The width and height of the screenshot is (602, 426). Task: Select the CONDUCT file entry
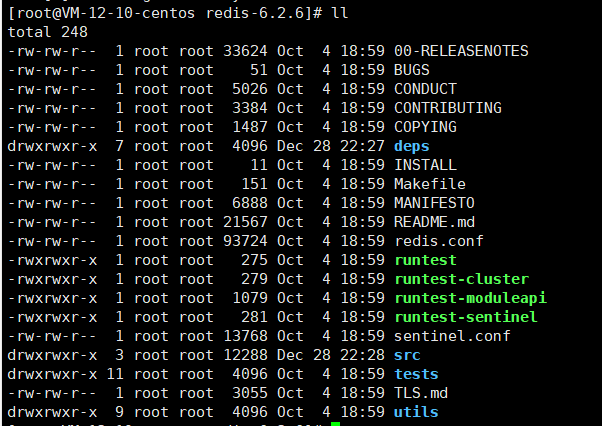[425, 89]
